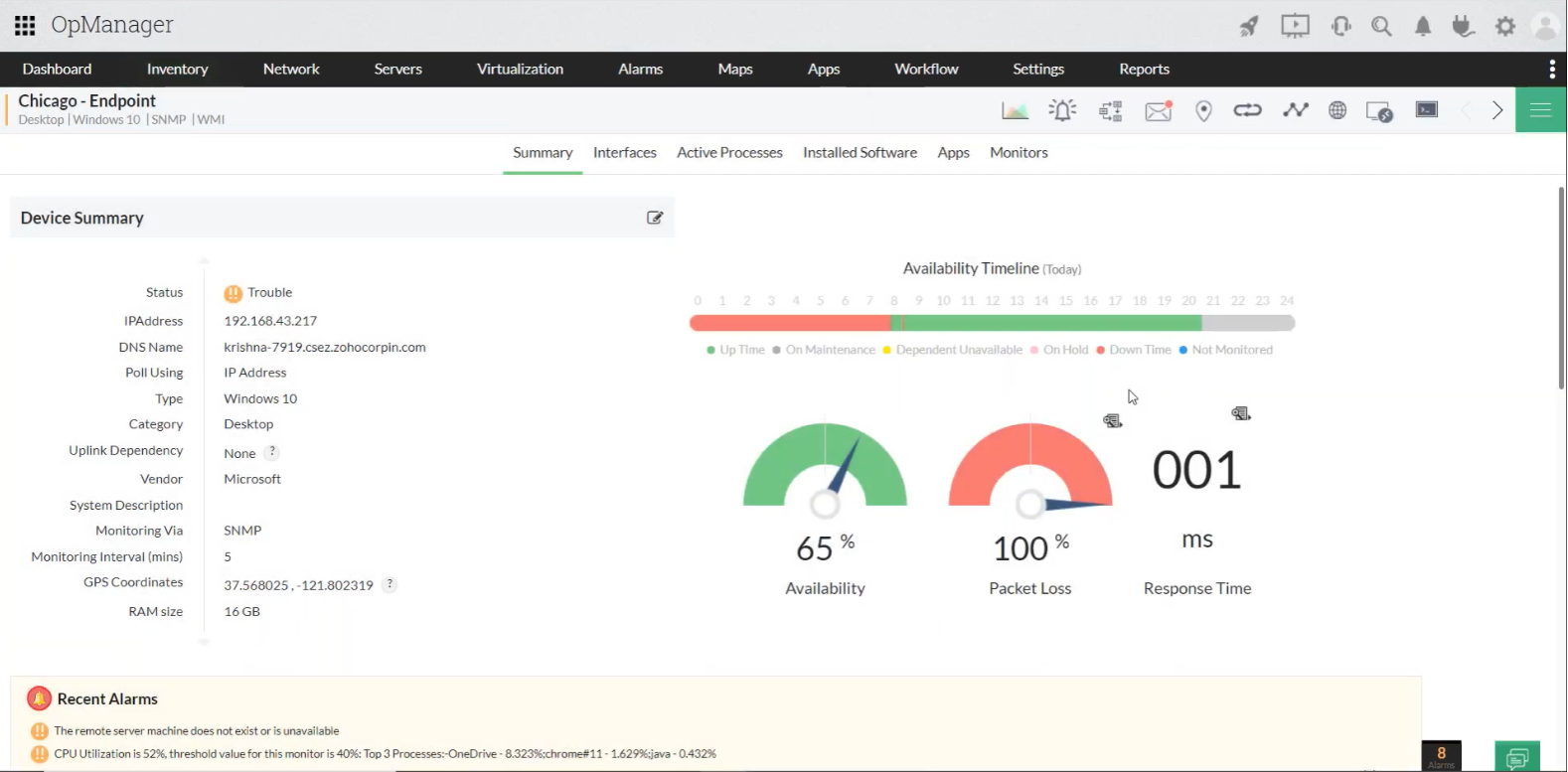This screenshot has height=772, width=1568.
Task: Open the Alarms menu in the navbar
Action: click(x=641, y=69)
